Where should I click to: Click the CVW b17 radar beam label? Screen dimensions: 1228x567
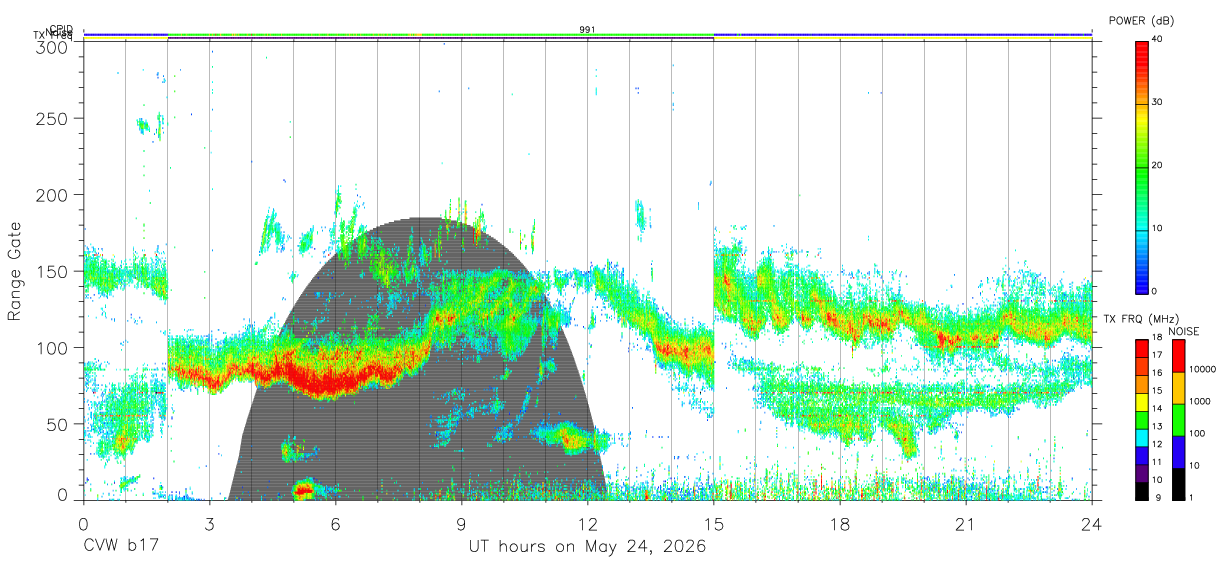tap(122, 547)
